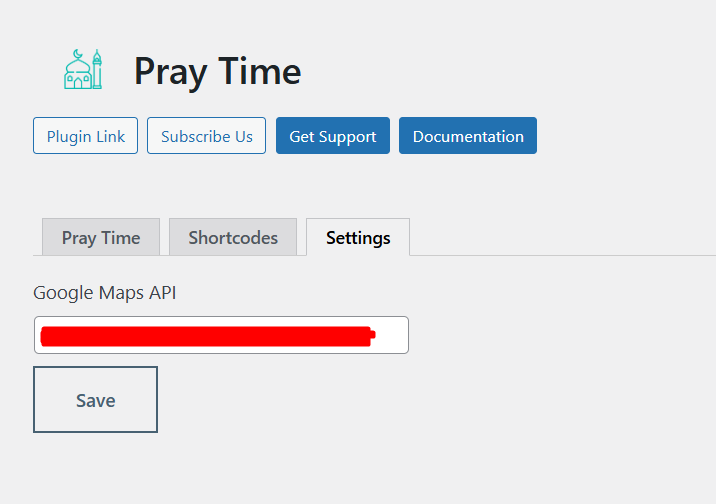The height and width of the screenshot is (504, 716).
Task: Click the mosque dome in the logo
Action: coord(77,67)
